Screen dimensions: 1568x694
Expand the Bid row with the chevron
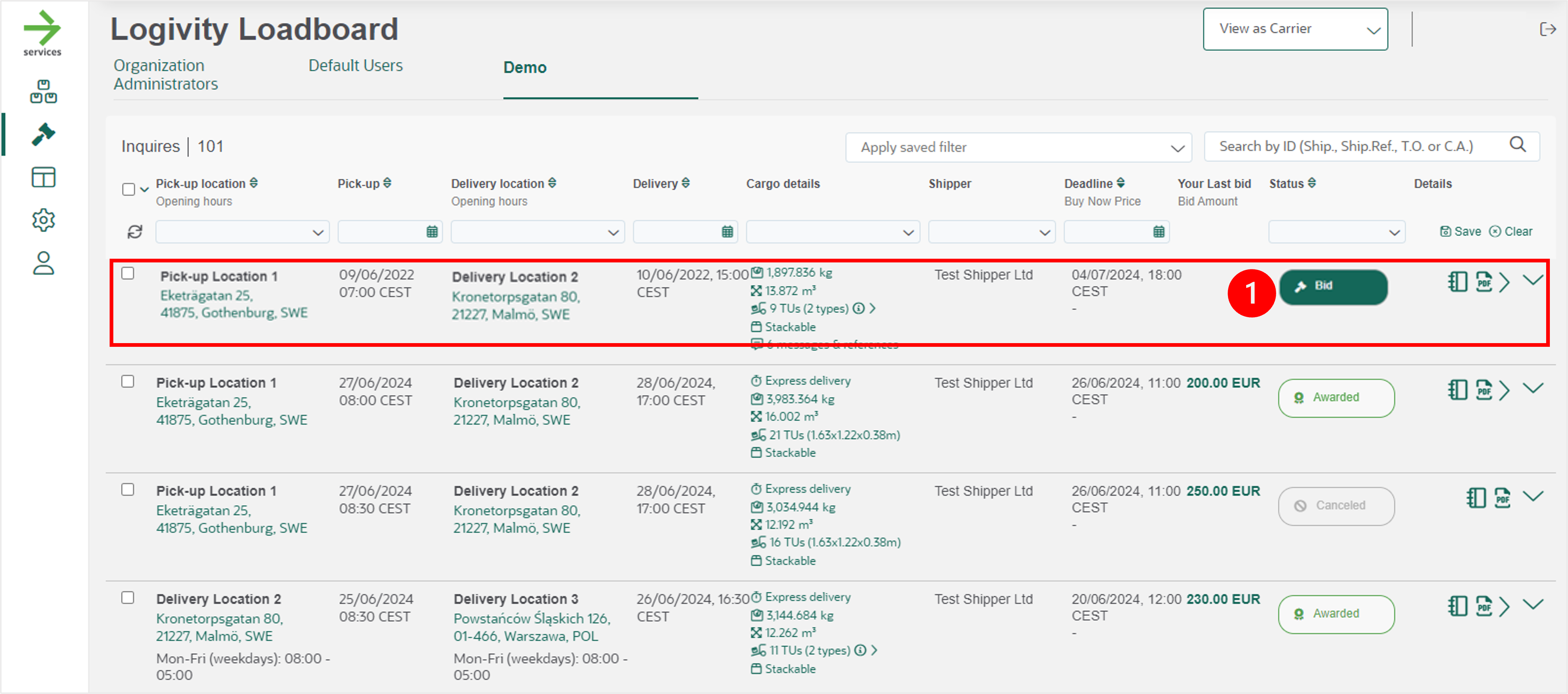(1533, 280)
